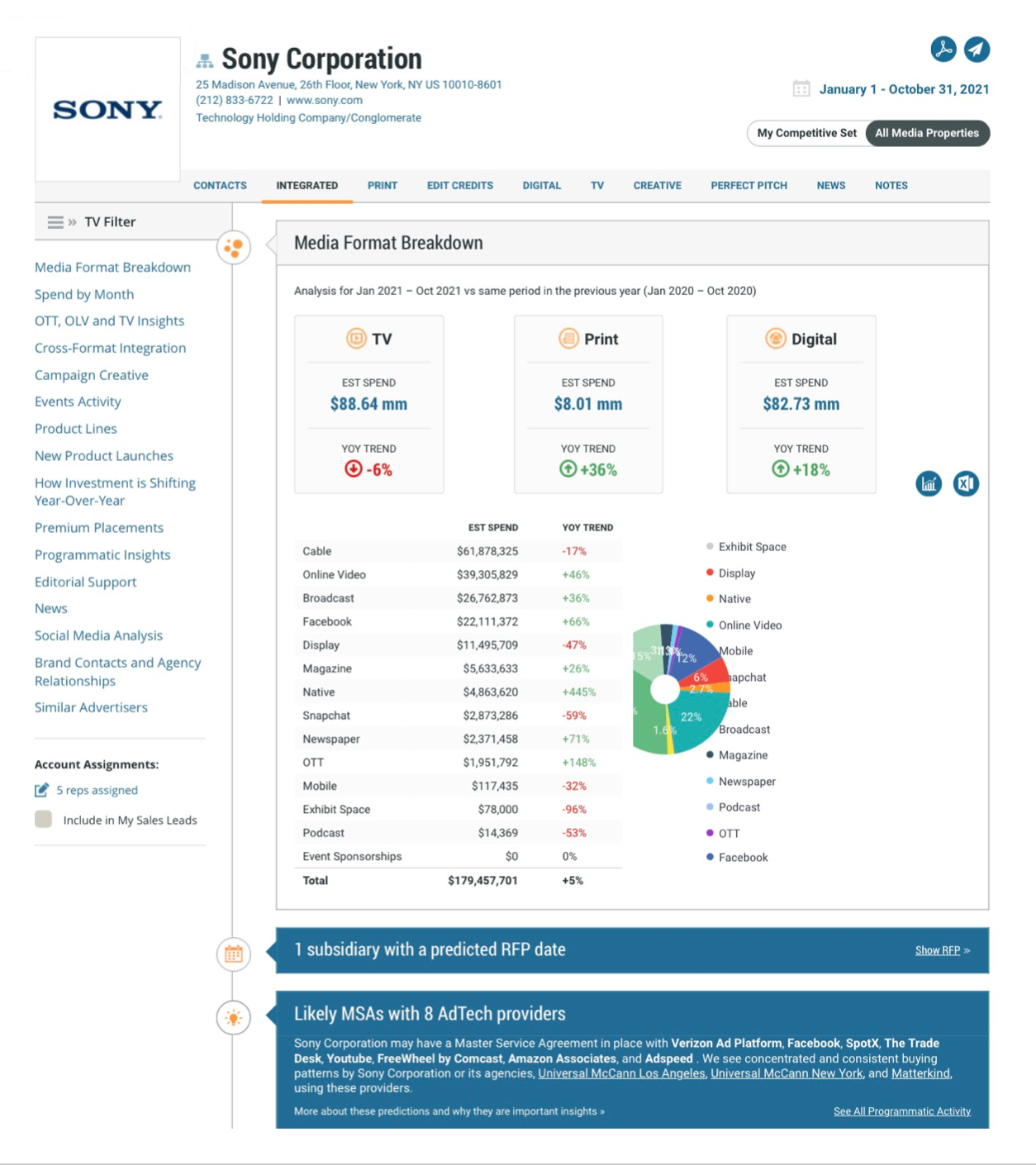Click the TV card icon
This screenshot has width=1036, height=1165.
356,339
